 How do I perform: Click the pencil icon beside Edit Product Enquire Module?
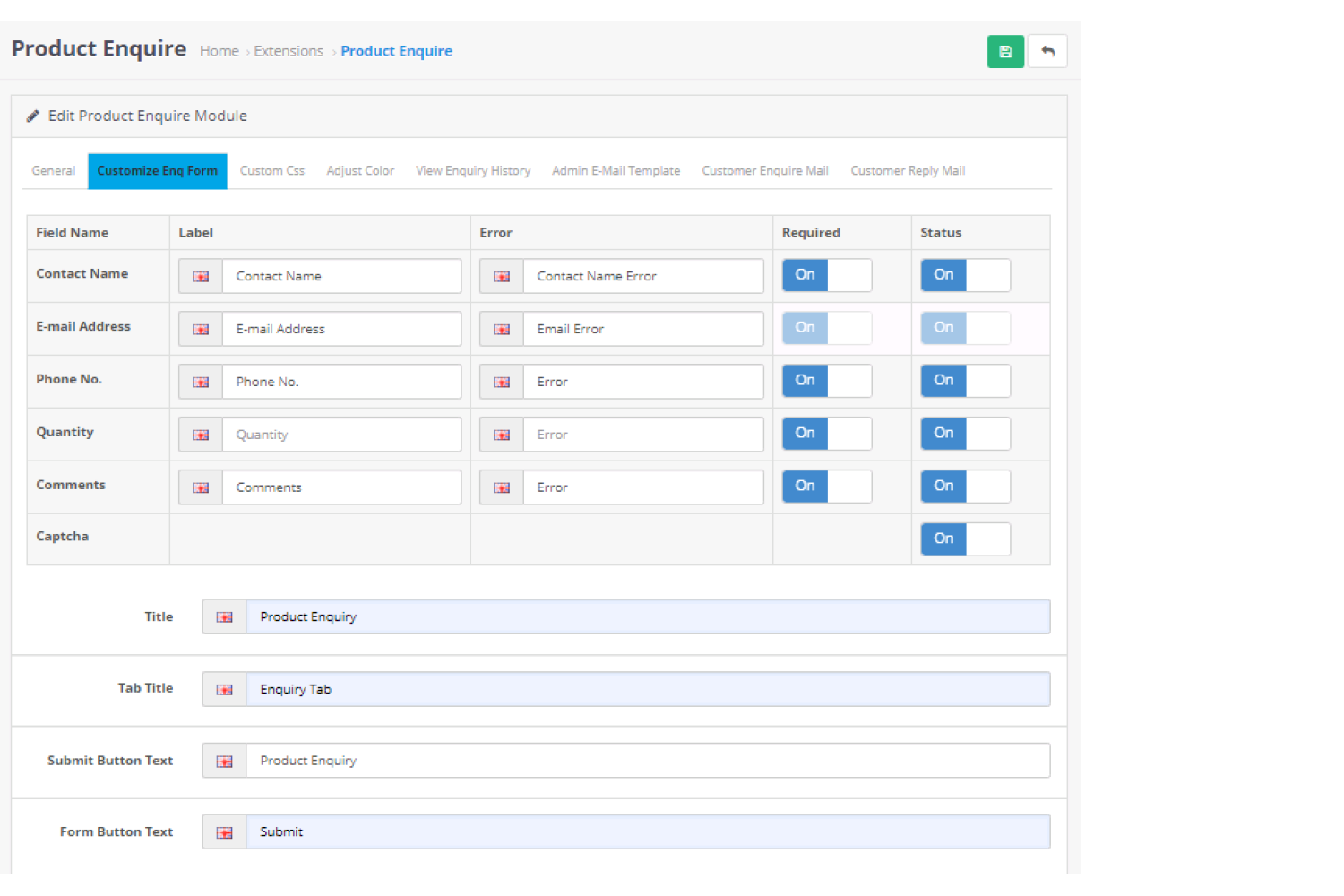pyautogui.click(x=33, y=116)
